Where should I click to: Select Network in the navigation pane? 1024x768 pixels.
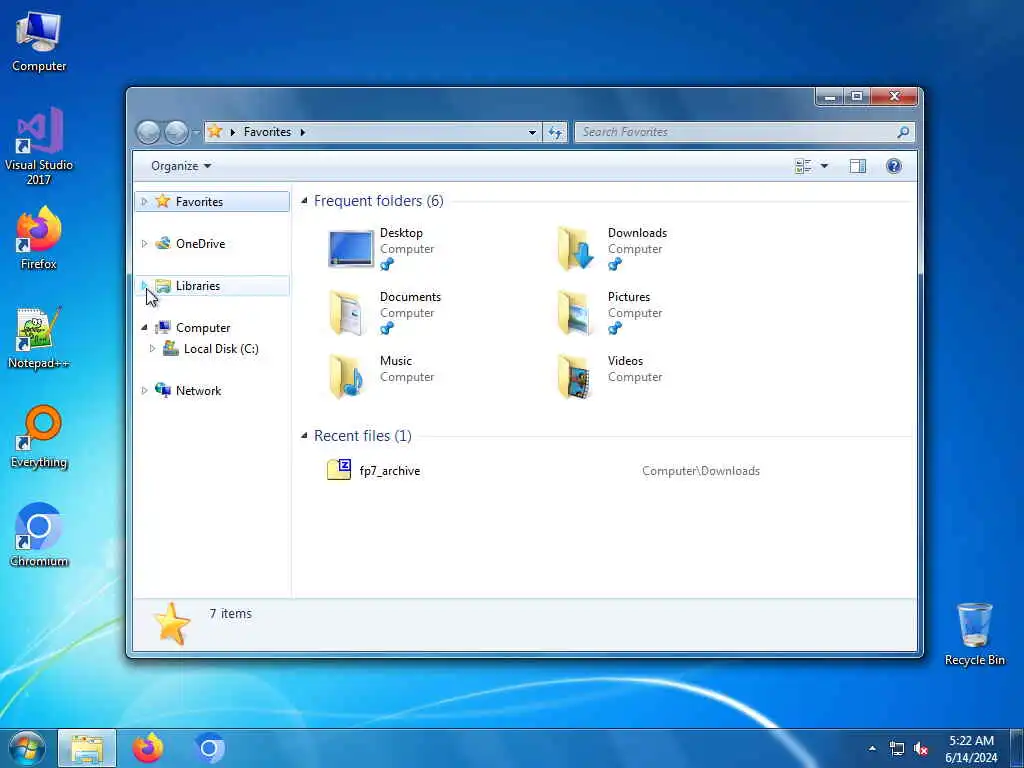coord(199,391)
